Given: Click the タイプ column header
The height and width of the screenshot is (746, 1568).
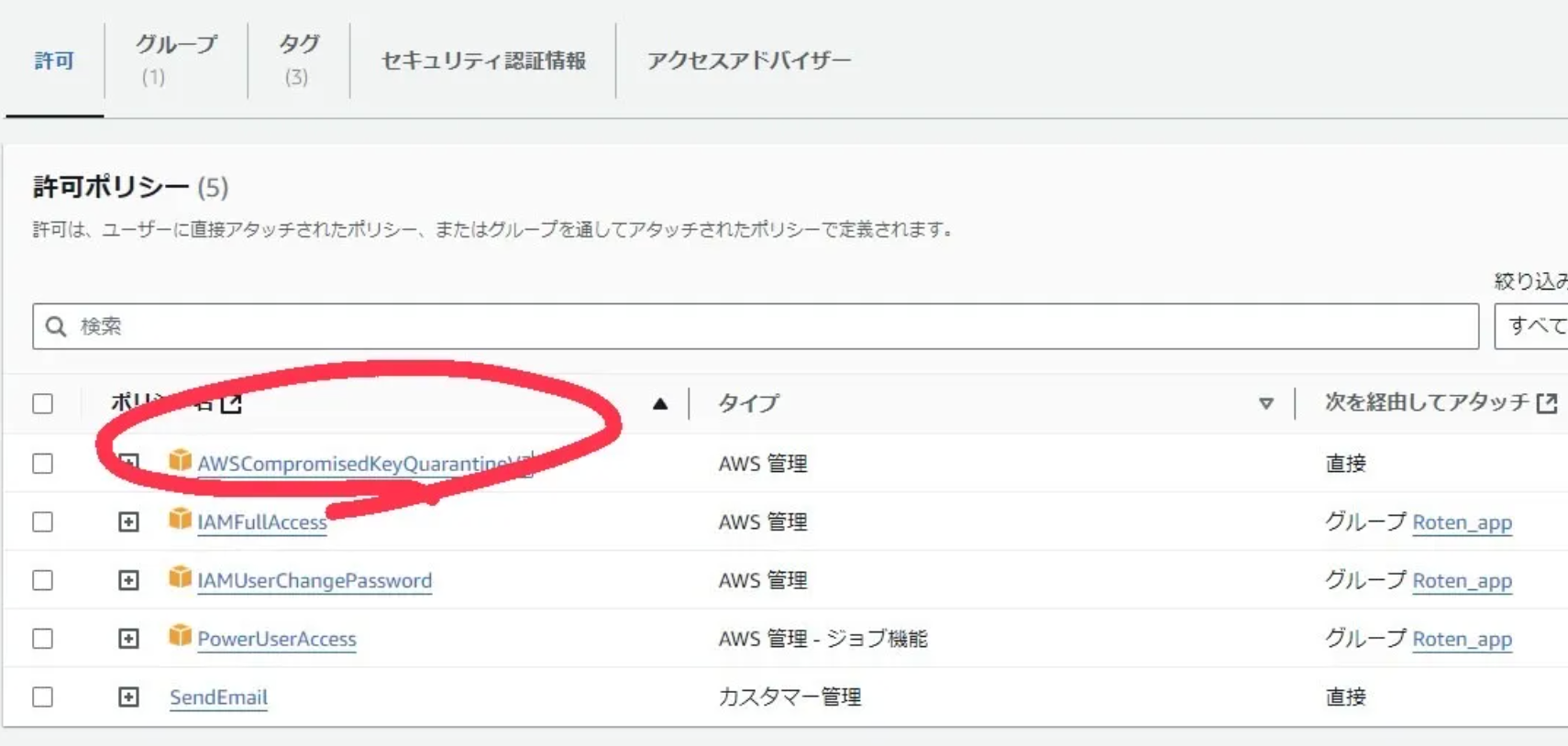Looking at the screenshot, I should point(748,403).
